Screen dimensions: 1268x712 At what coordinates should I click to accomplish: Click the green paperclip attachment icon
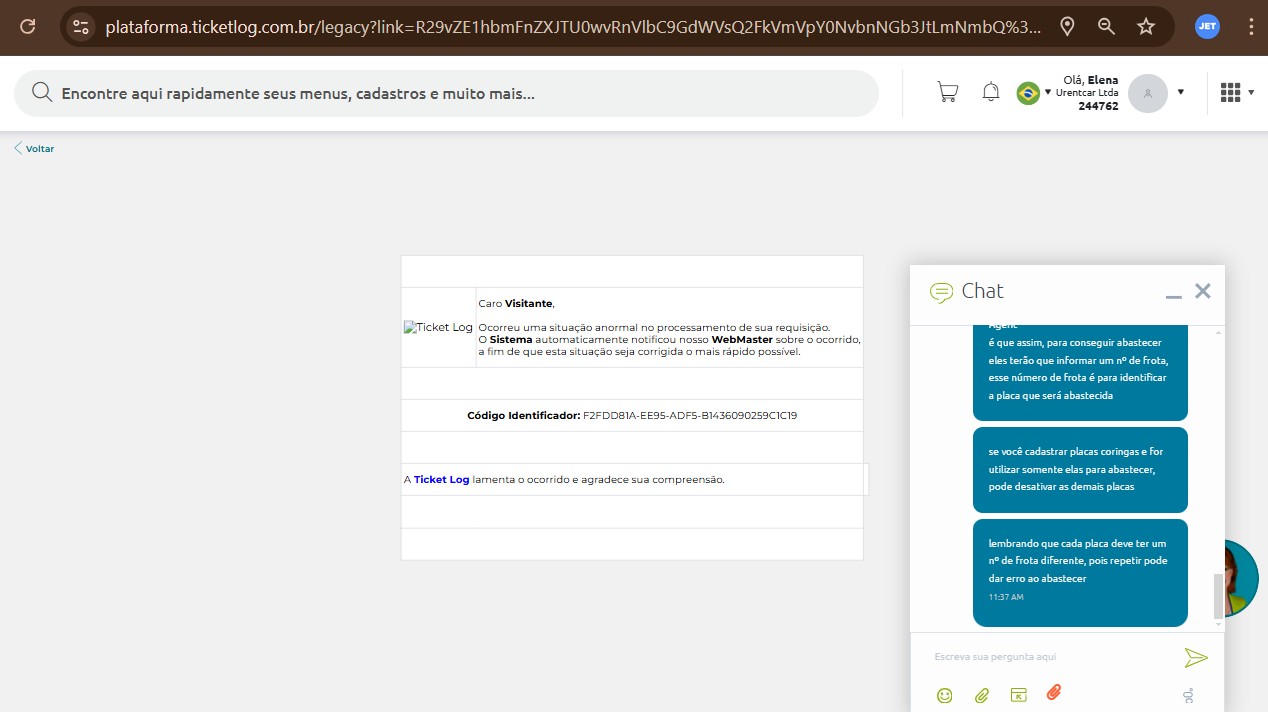(981, 695)
